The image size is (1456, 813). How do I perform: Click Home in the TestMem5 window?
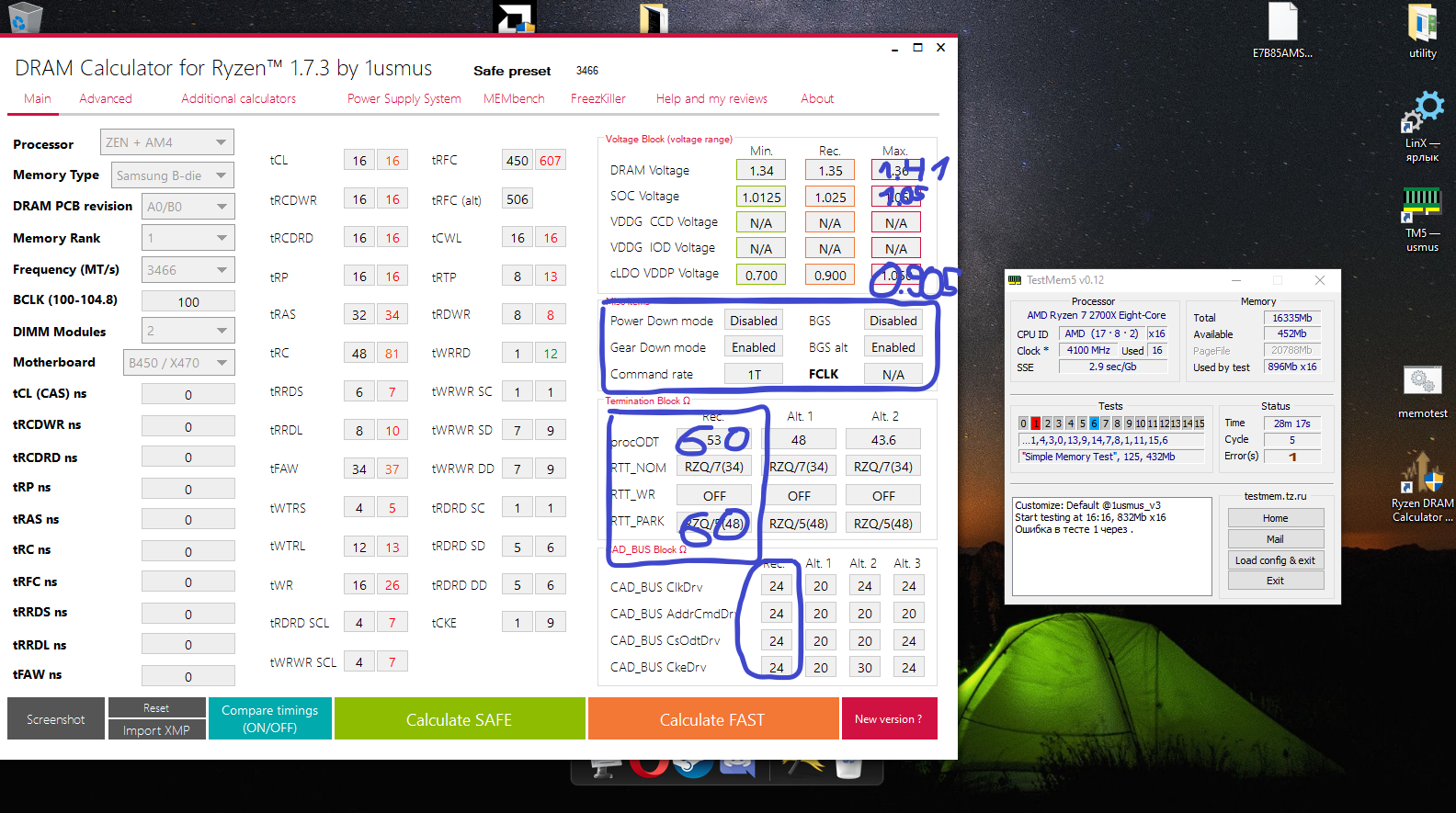(1276, 518)
